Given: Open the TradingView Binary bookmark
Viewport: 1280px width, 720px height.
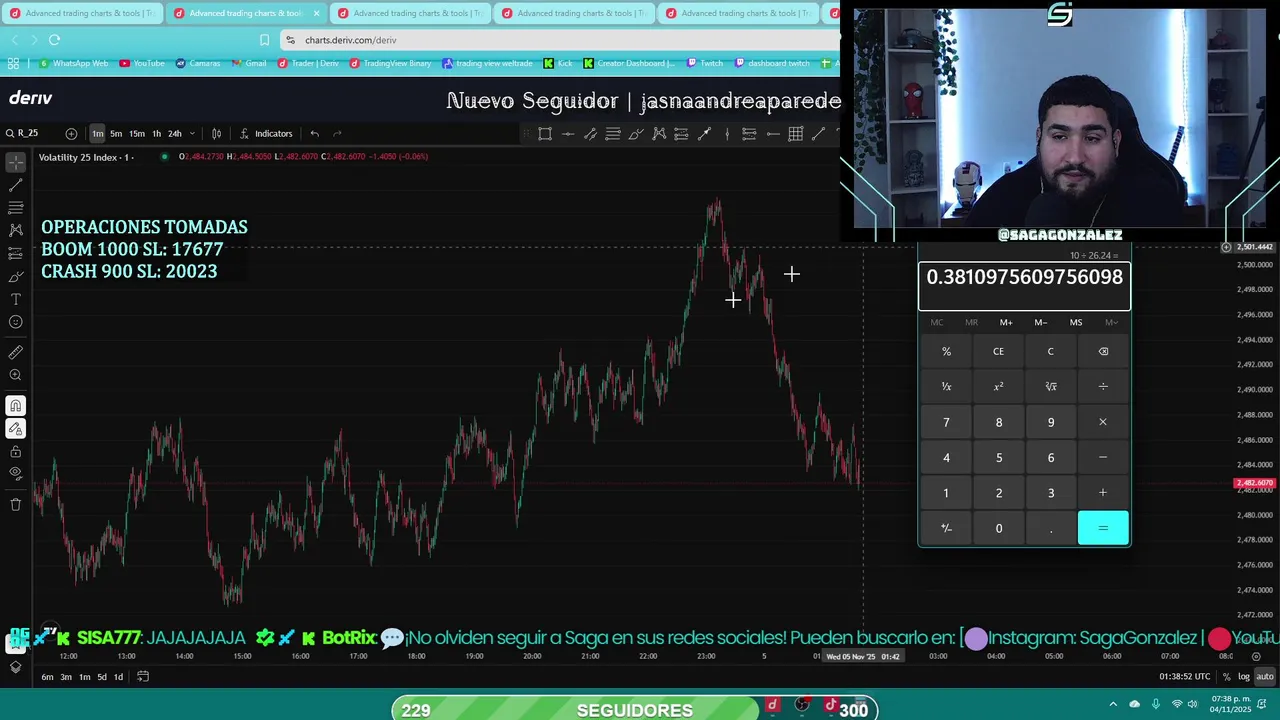Looking at the screenshot, I should (x=391, y=63).
